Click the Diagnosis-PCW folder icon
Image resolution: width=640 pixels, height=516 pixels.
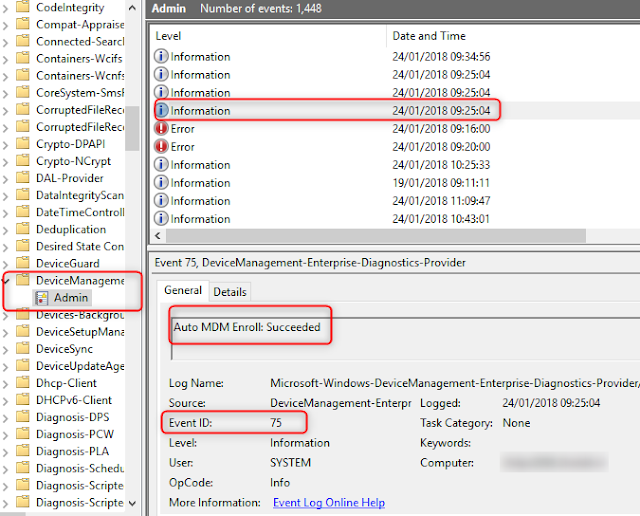[23, 434]
